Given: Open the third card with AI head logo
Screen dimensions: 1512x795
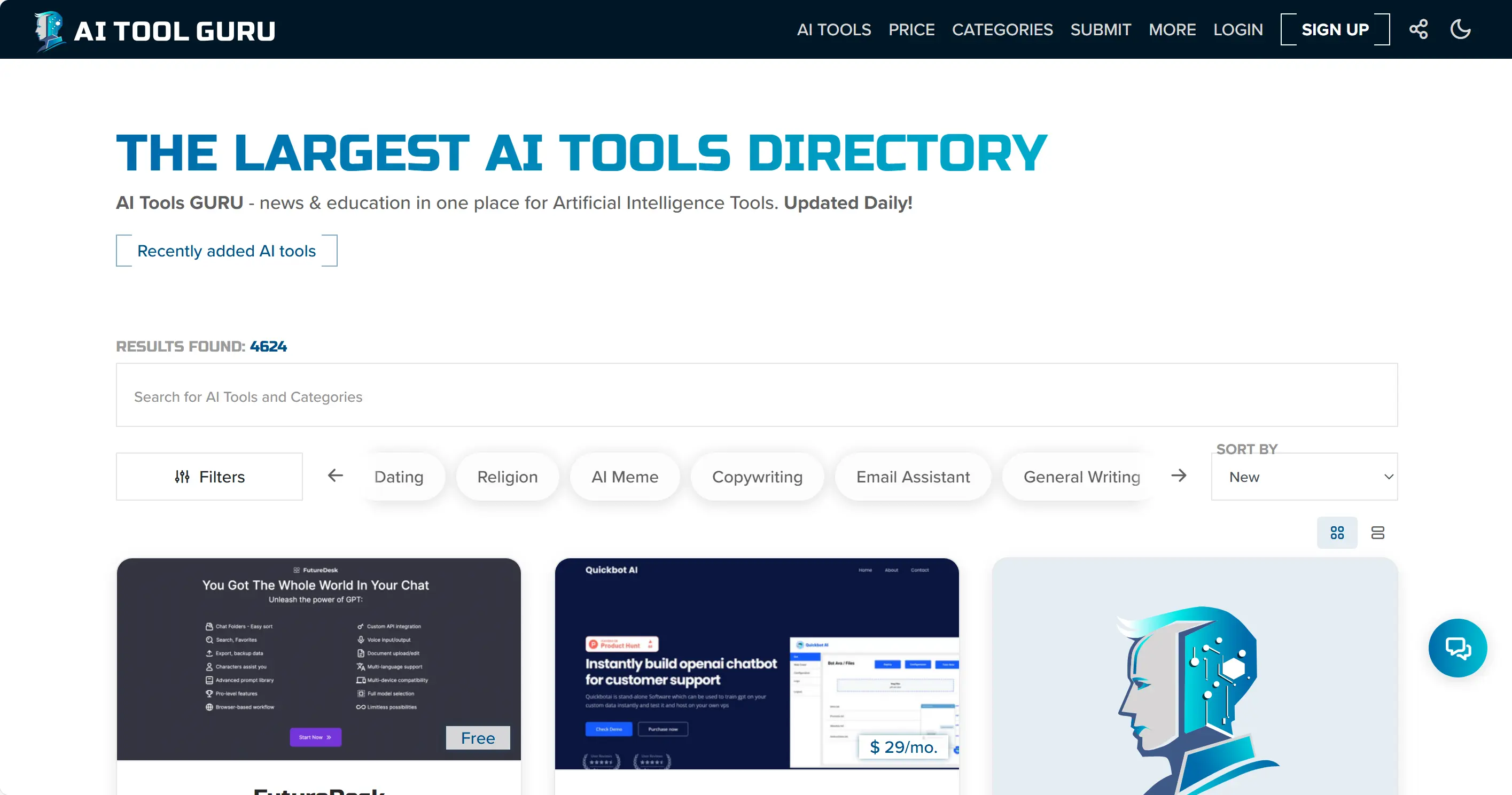Looking at the screenshot, I should 1195,676.
